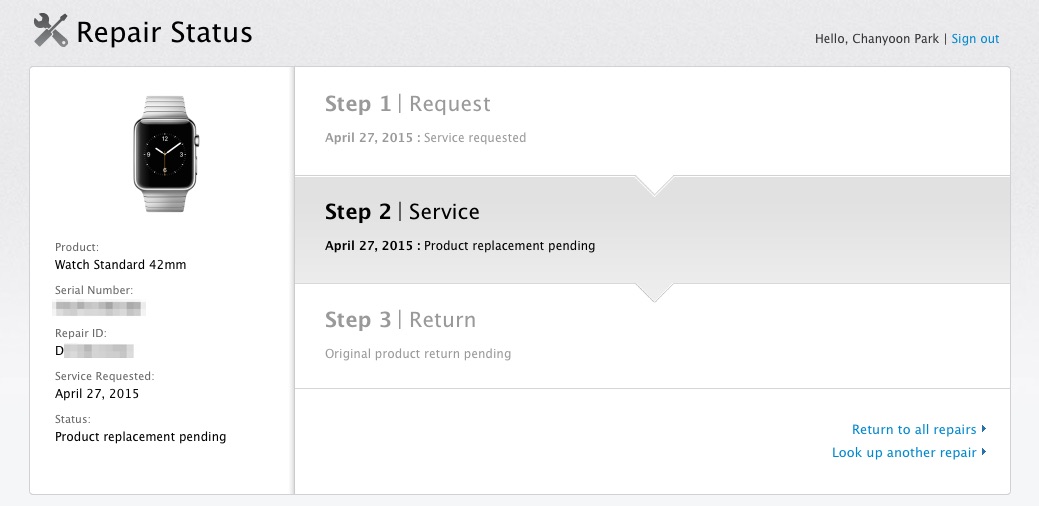This screenshot has width=1039, height=506.
Task: Select the Step 3 Return heading
Action: (400, 320)
